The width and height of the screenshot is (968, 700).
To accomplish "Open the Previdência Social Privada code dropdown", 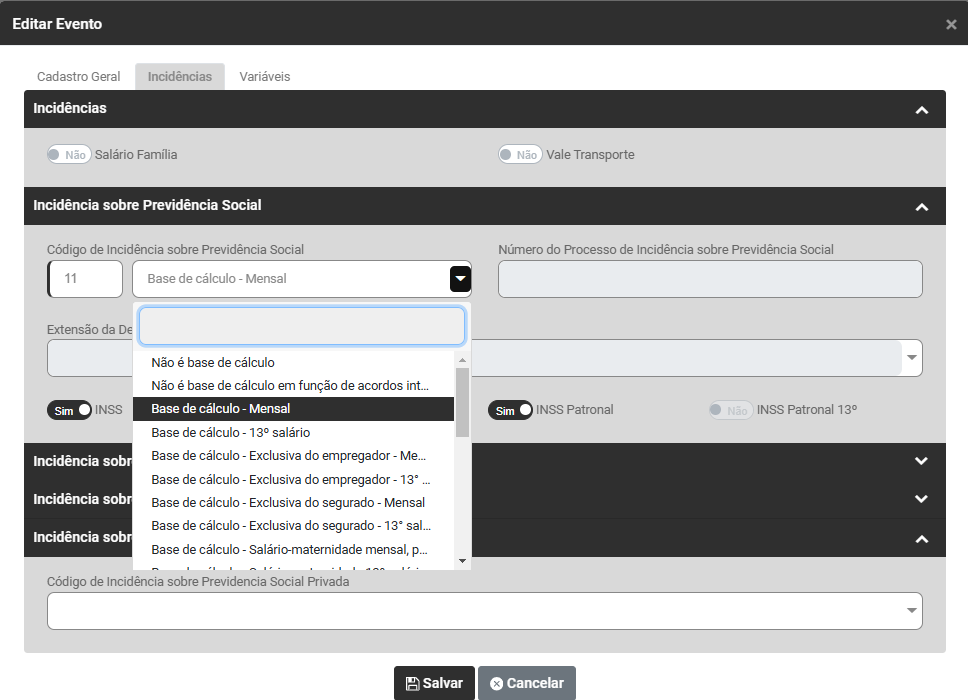I will (485, 611).
